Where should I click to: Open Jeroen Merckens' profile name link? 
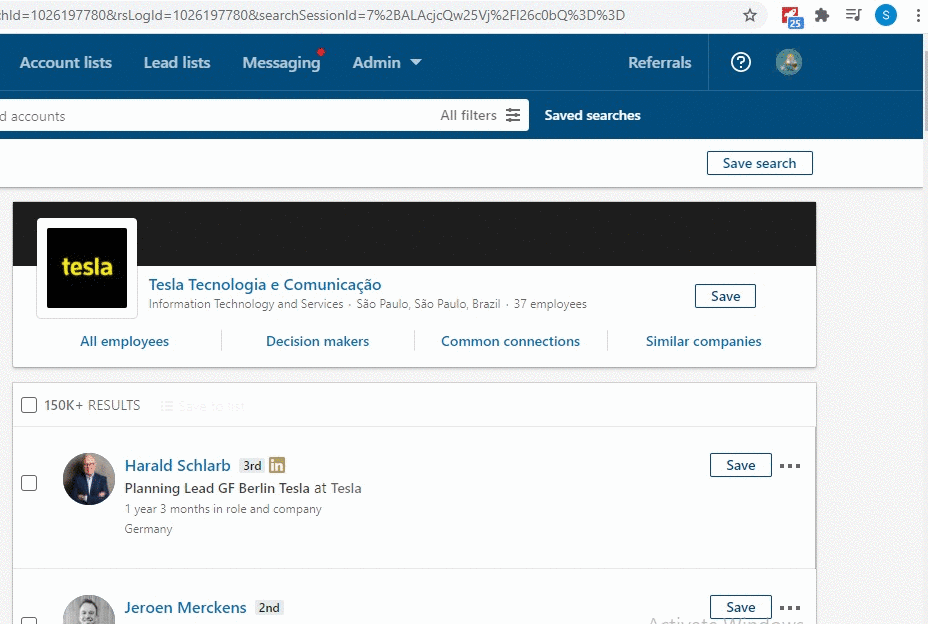(x=185, y=607)
